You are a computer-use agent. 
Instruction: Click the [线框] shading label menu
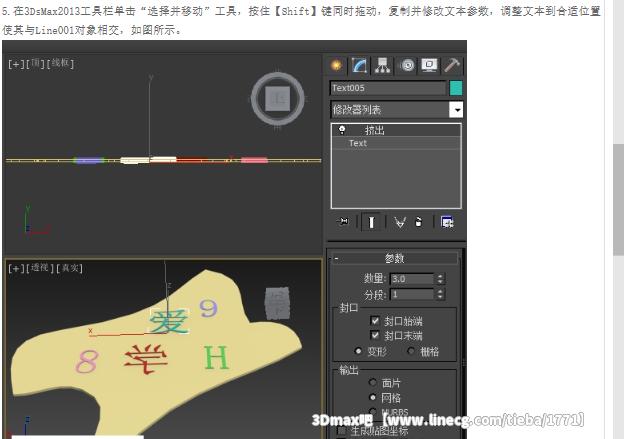tap(60, 63)
